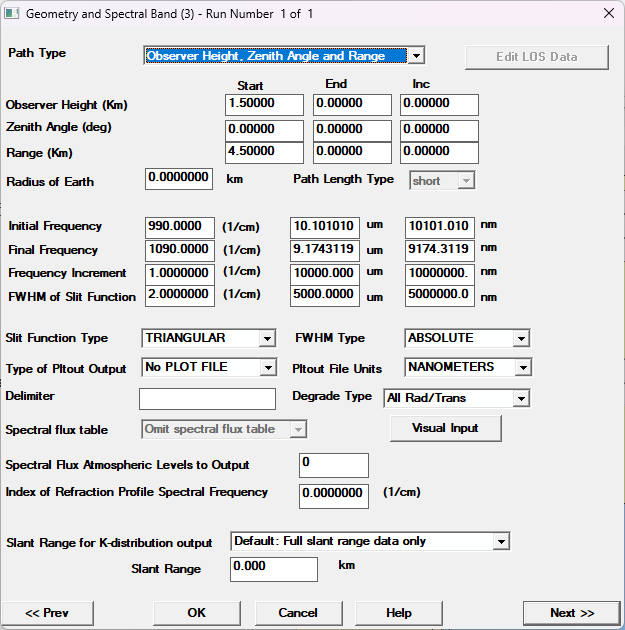Screen dimensions: 625x630
Task: Click Range Start field showing 4.50000
Action: (264, 153)
